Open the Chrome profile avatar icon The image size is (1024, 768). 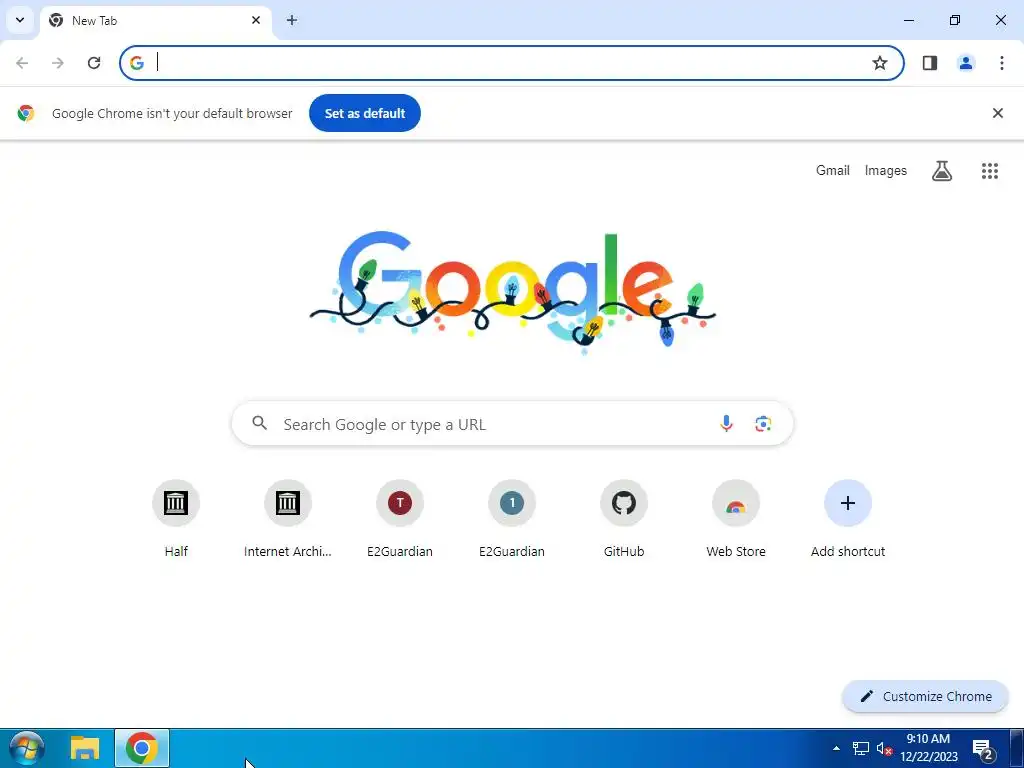(966, 63)
